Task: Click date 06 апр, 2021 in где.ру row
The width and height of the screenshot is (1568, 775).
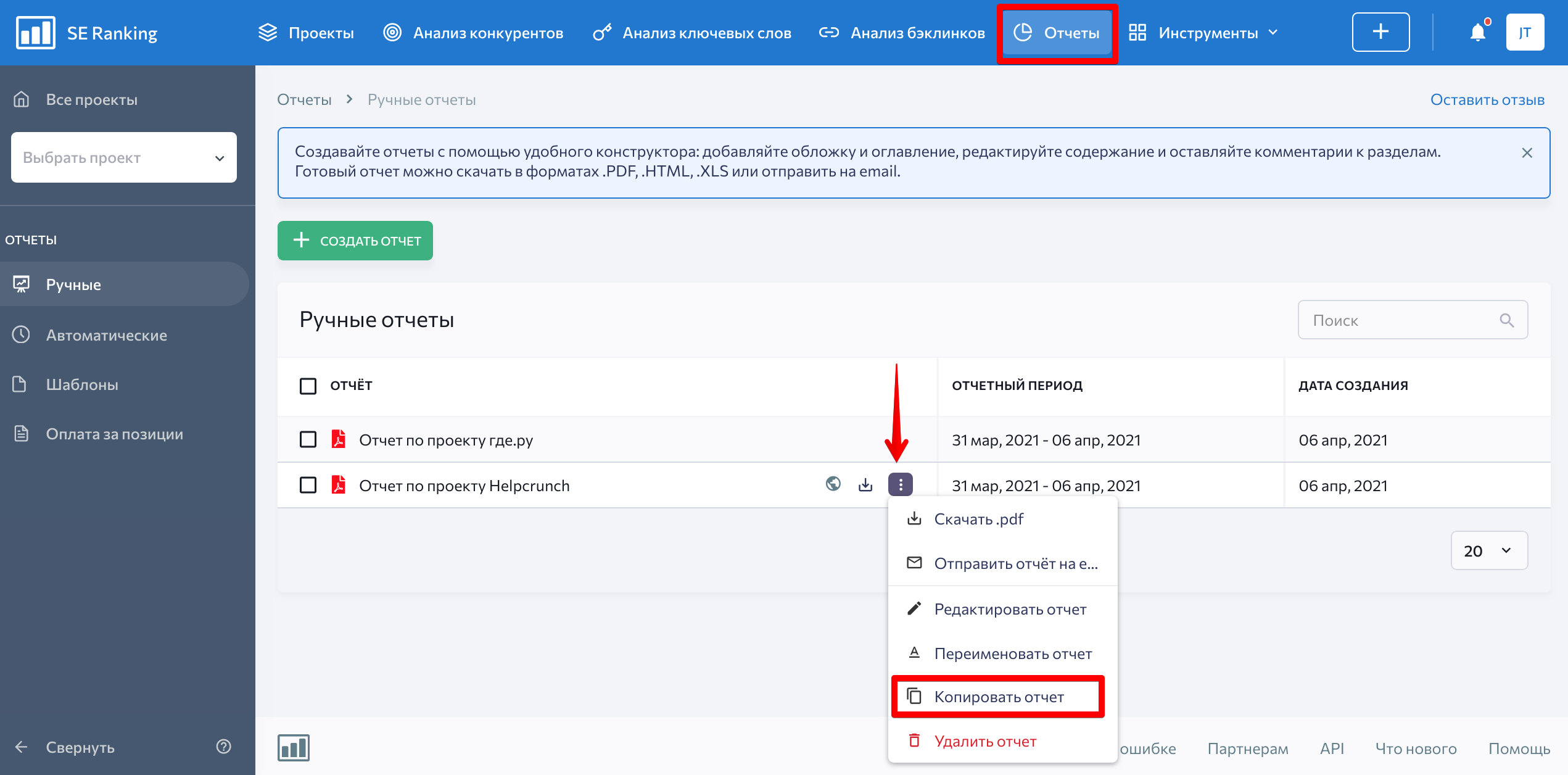Action: point(1343,440)
